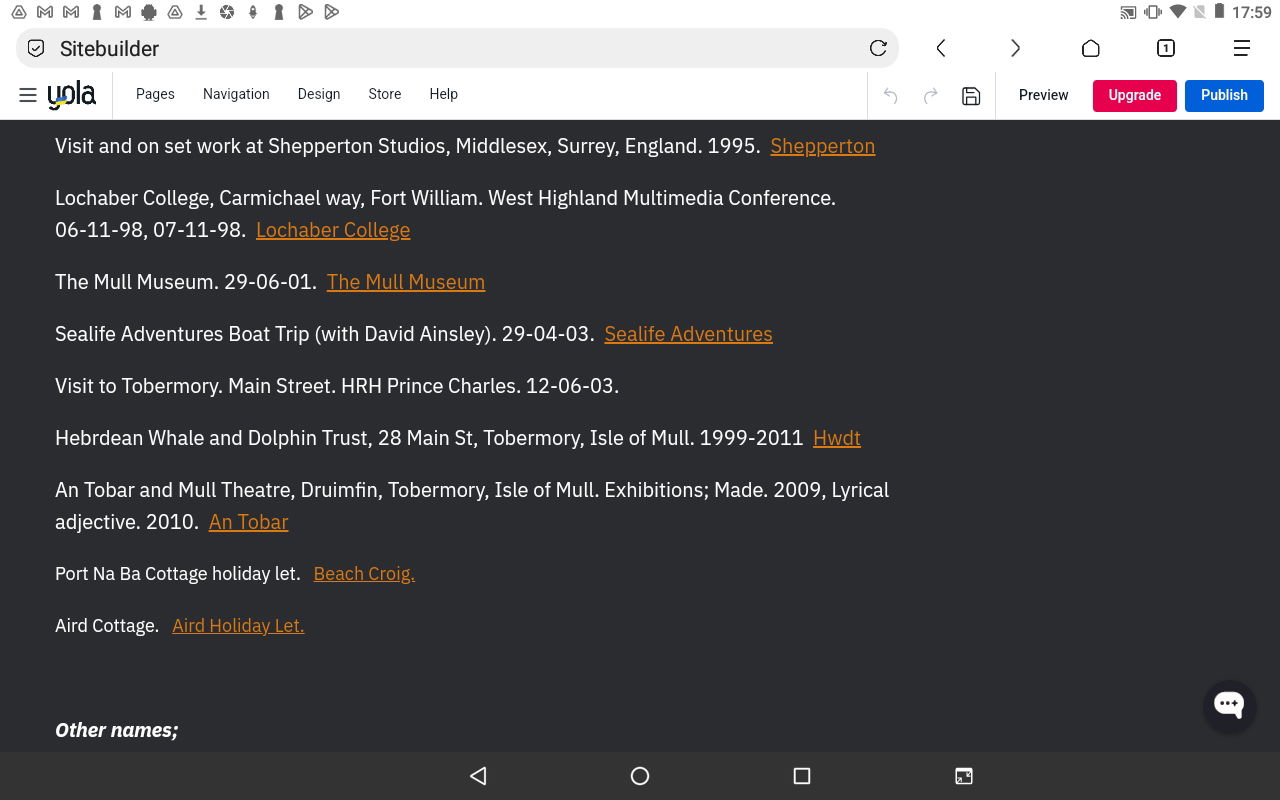This screenshot has height=800, width=1280.
Task: Click the blue Publish button
Action: 1224,95
